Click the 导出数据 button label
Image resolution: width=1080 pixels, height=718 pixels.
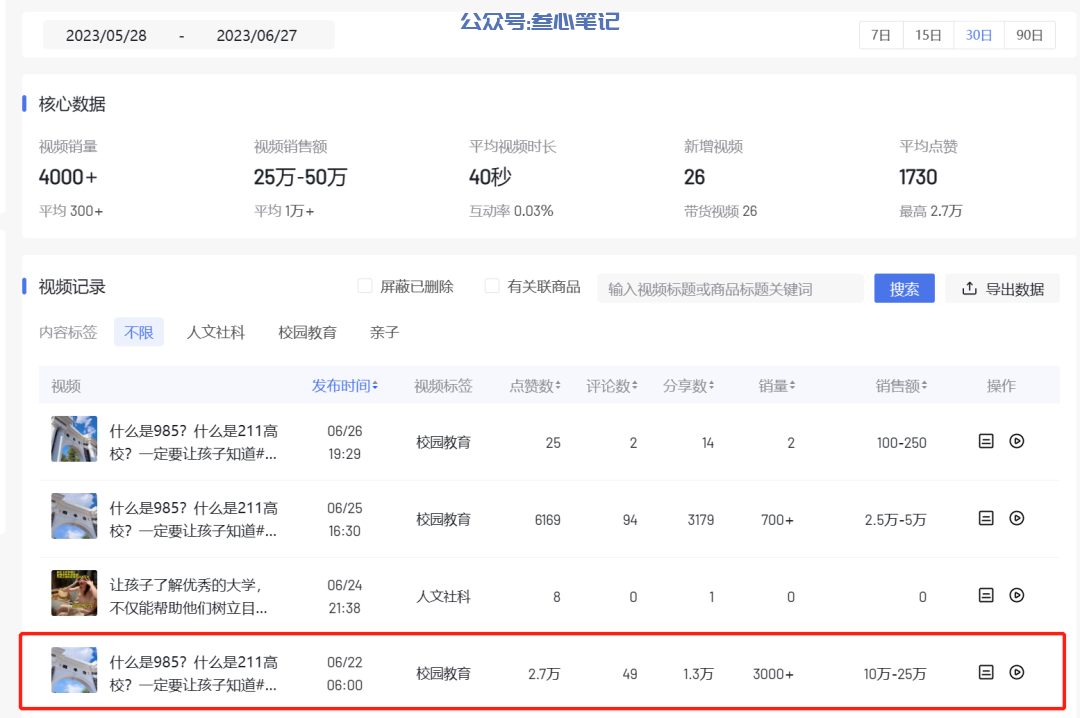click(1015, 289)
